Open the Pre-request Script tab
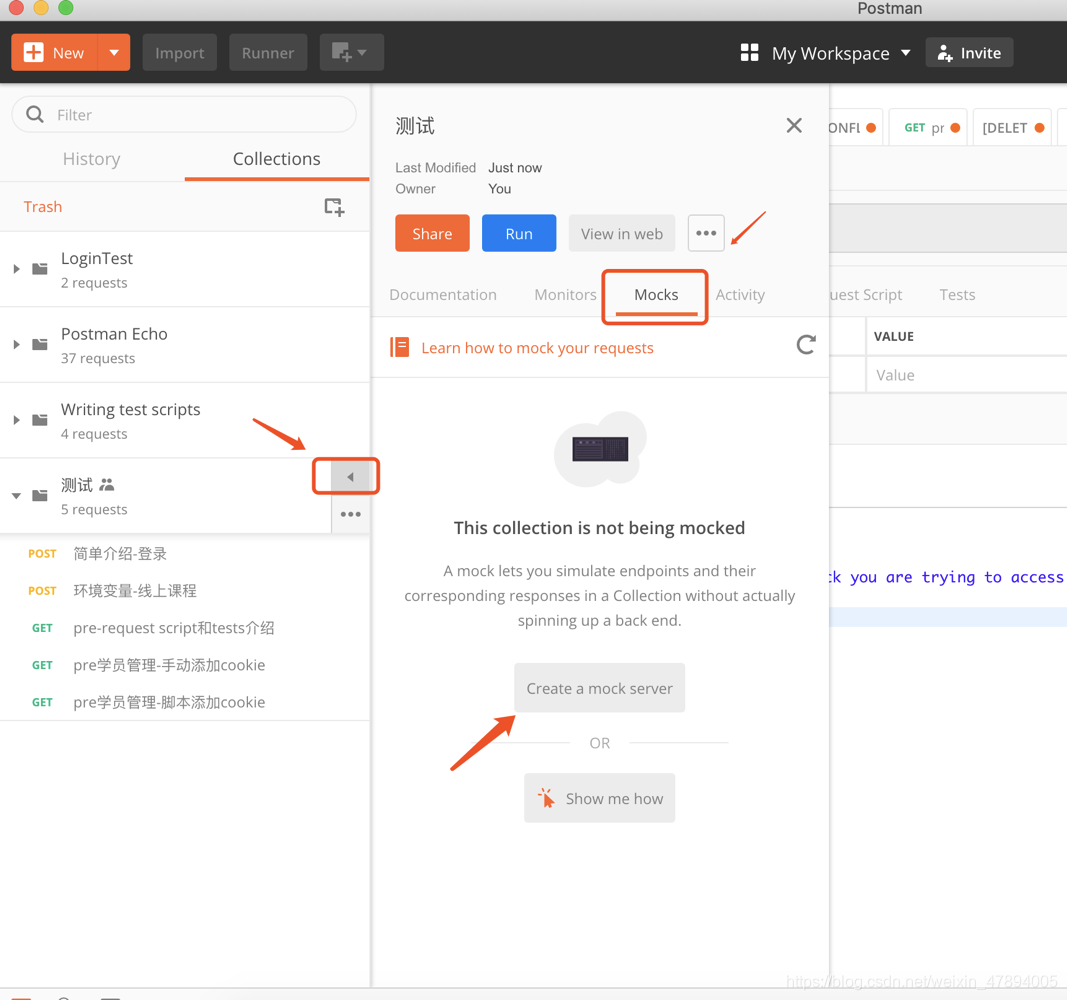This screenshot has width=1067, height=1000. pos(866,295)
